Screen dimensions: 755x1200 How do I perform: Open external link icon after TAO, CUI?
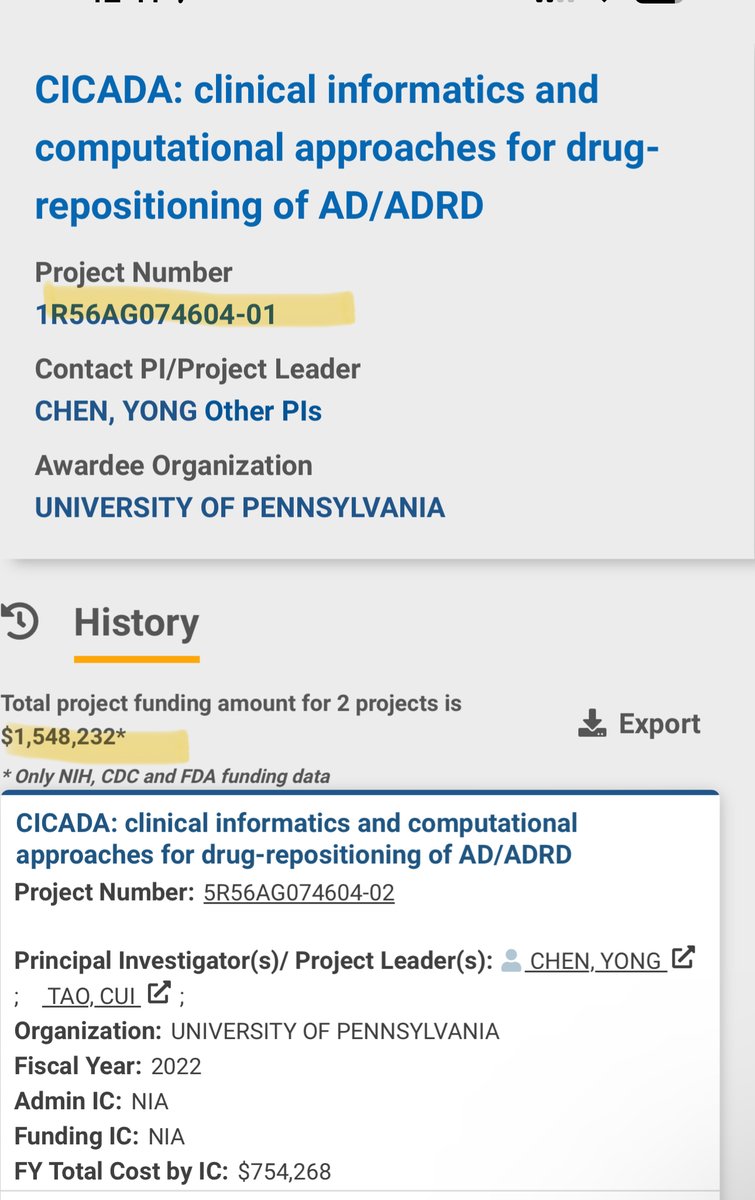click(159, 993)
